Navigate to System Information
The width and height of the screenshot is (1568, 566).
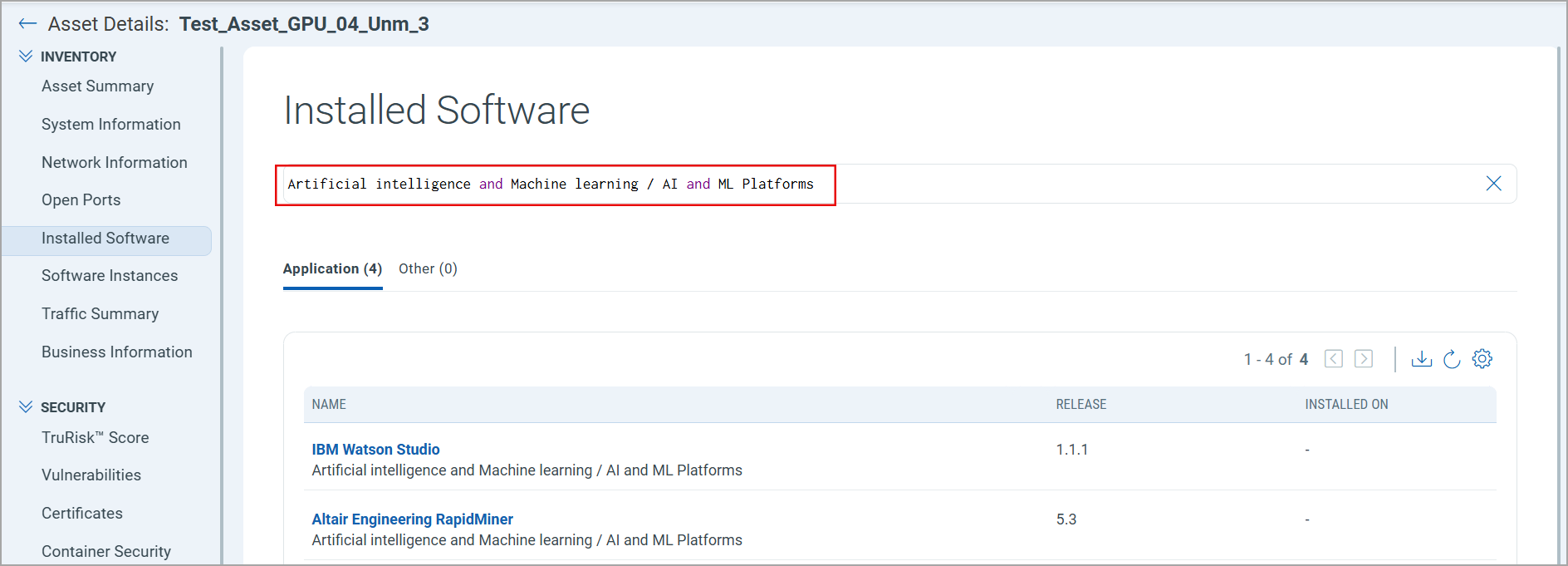click(x=110, y=125)
